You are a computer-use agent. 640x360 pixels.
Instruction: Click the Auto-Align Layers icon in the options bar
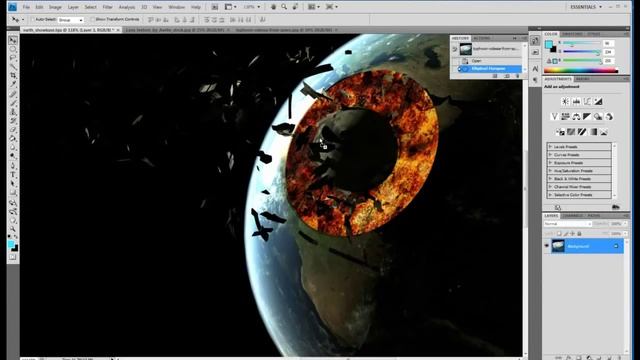pos(262,20)
